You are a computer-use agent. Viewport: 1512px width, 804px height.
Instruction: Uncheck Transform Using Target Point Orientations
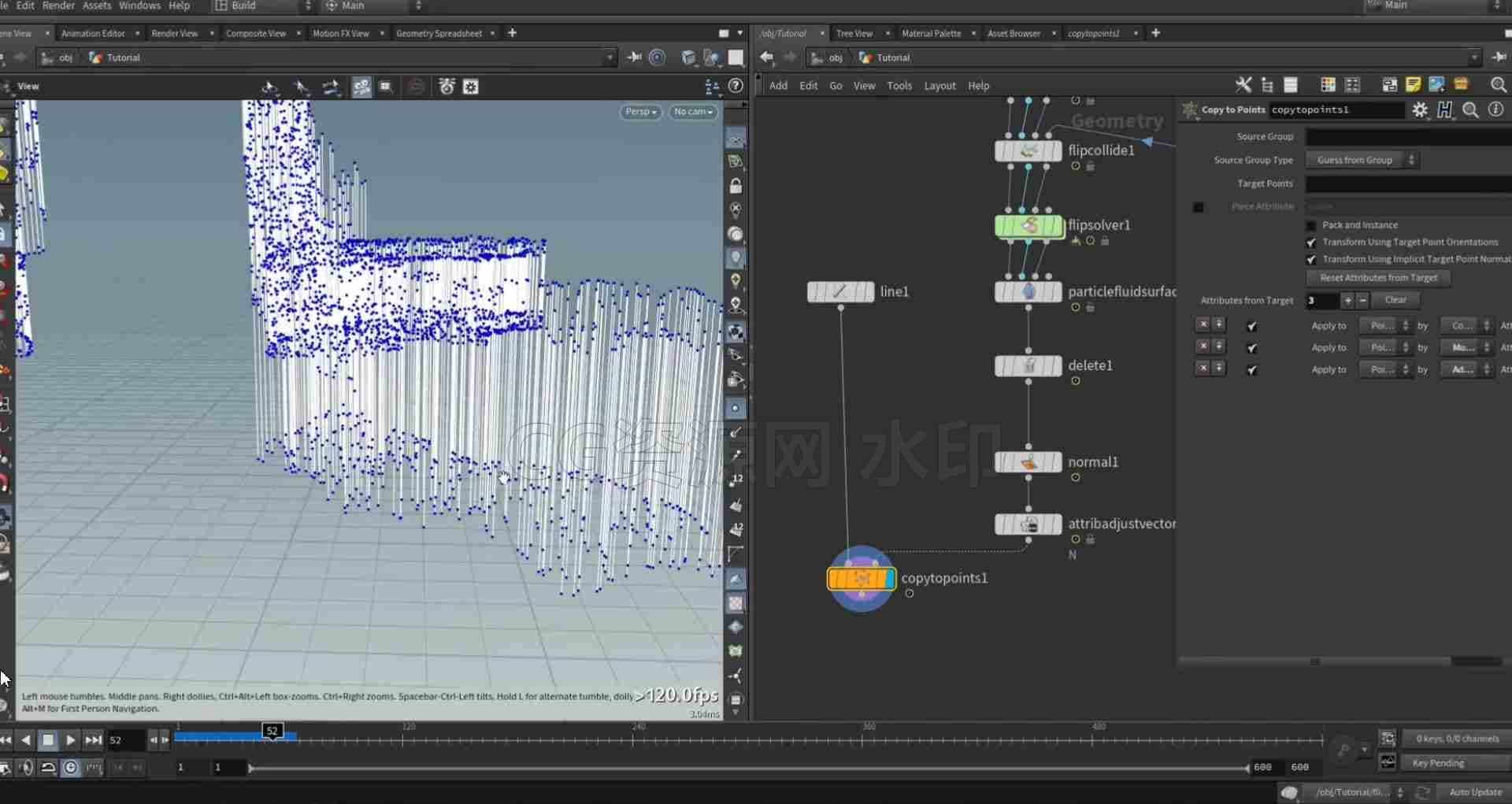(x=1311, y=243)
